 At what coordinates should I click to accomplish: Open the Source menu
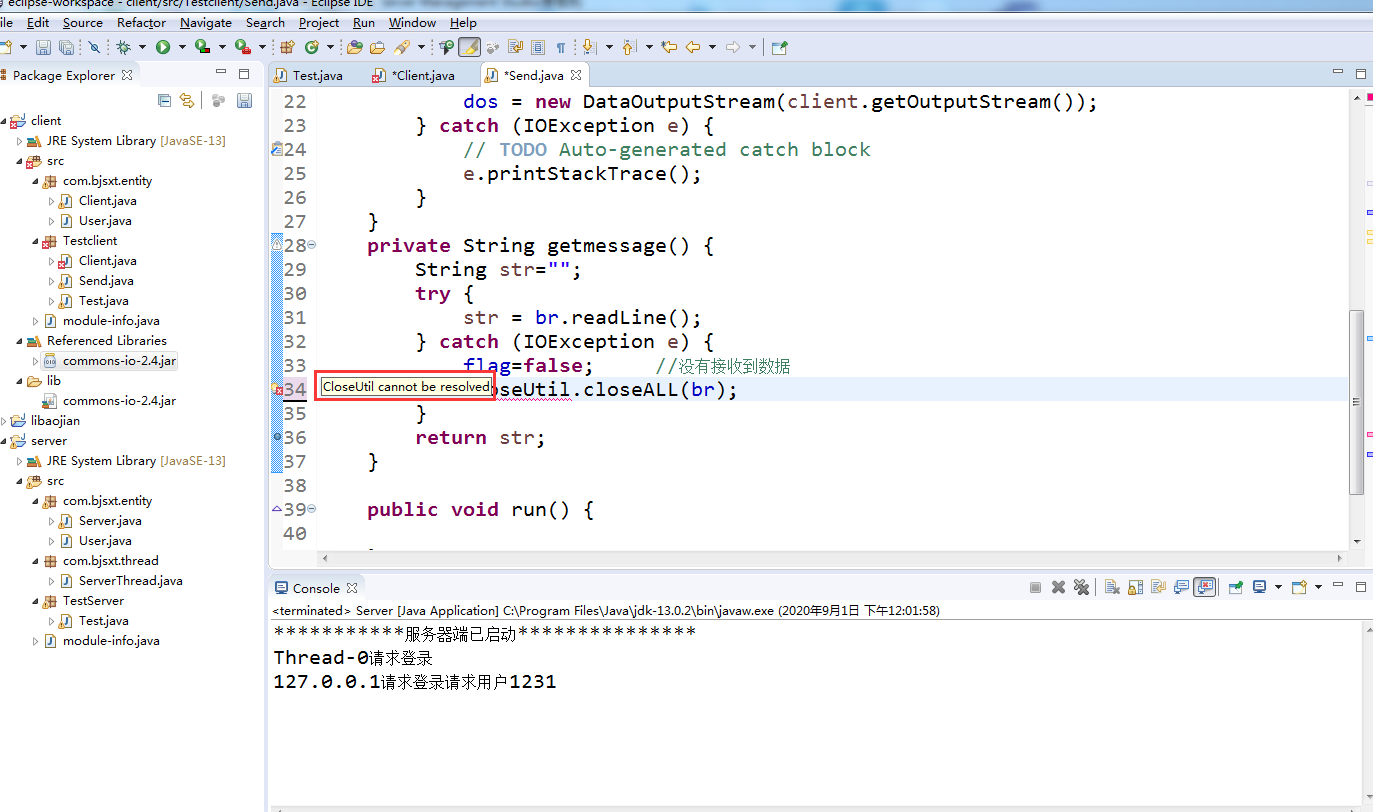point(83,22)
